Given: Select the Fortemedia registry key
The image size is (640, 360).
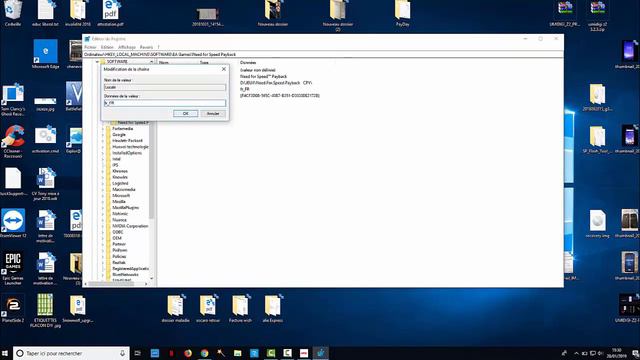Looking at the screenshot, I should 122,129.
